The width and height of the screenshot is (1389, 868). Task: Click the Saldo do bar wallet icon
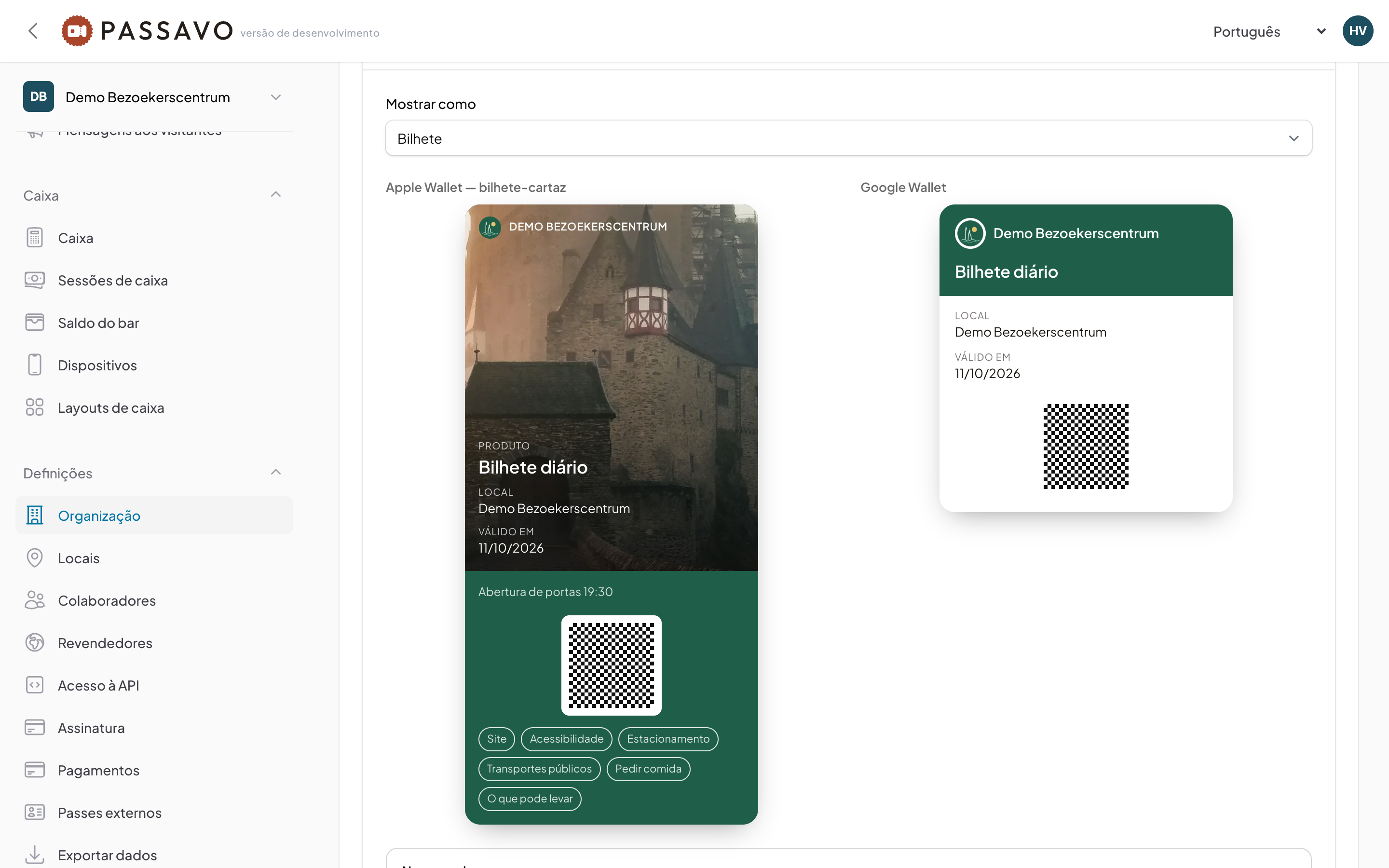click(x=34, y=323)
